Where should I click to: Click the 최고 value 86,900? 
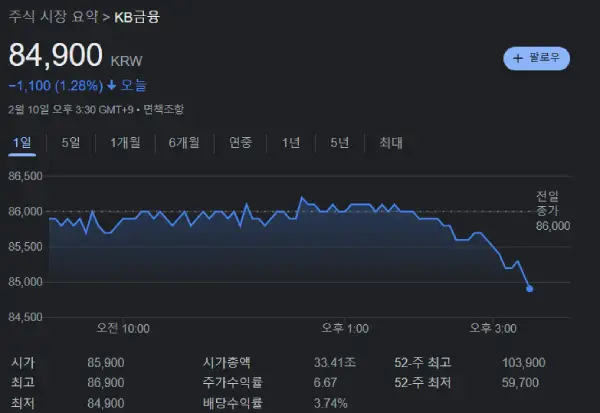pos(106,382)
